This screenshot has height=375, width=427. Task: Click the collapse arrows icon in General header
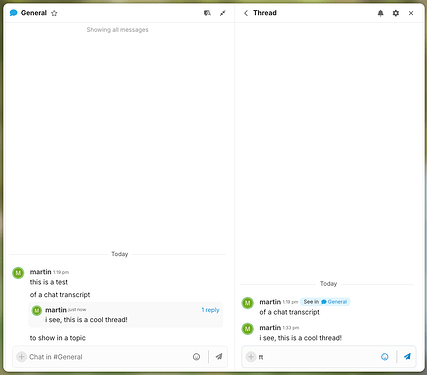[x=223, y=13]
